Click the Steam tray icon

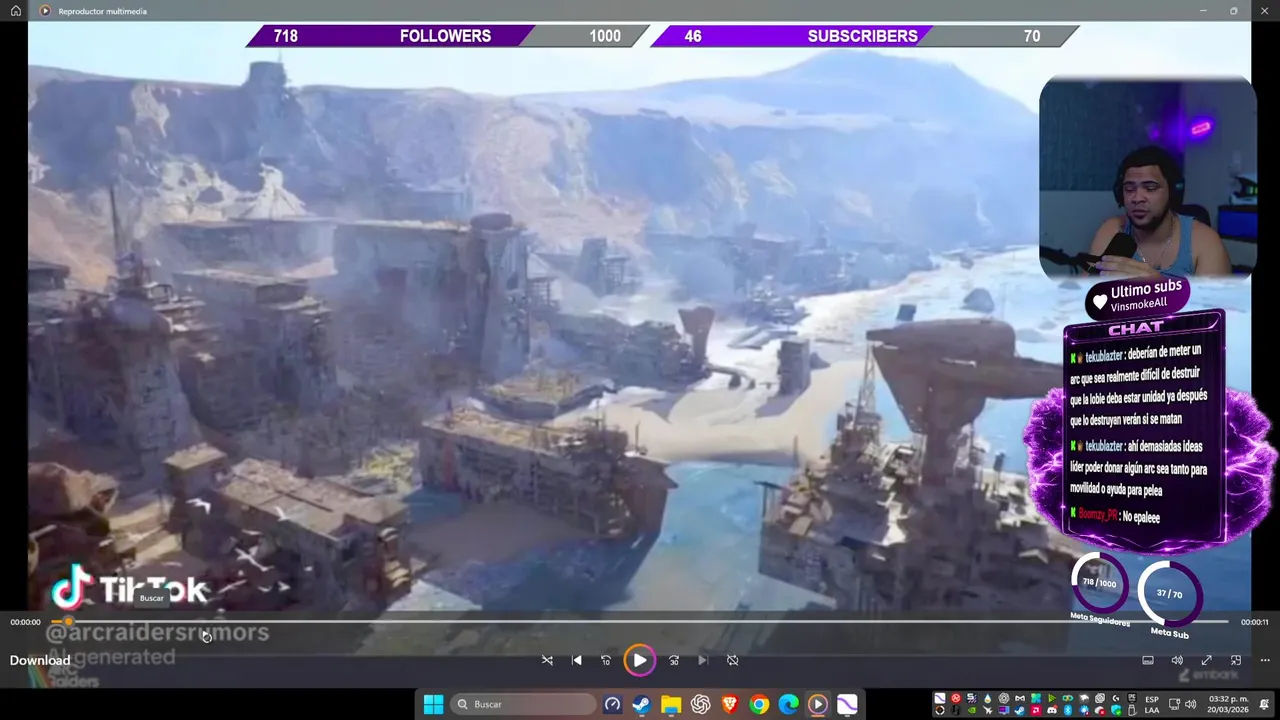(1020, 710)
